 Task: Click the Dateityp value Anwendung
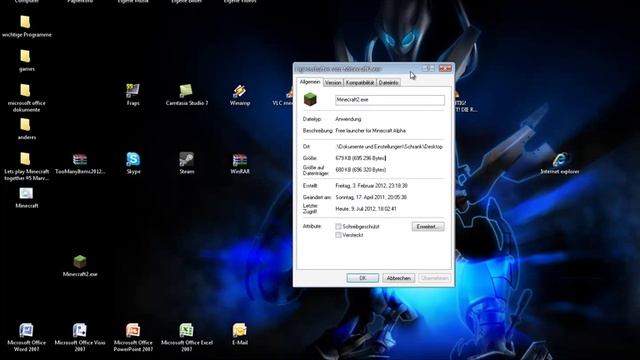point(348,119)
